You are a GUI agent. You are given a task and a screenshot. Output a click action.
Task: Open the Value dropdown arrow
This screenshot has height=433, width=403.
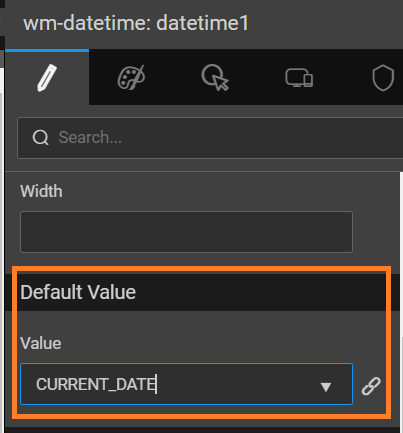[325, 387]
